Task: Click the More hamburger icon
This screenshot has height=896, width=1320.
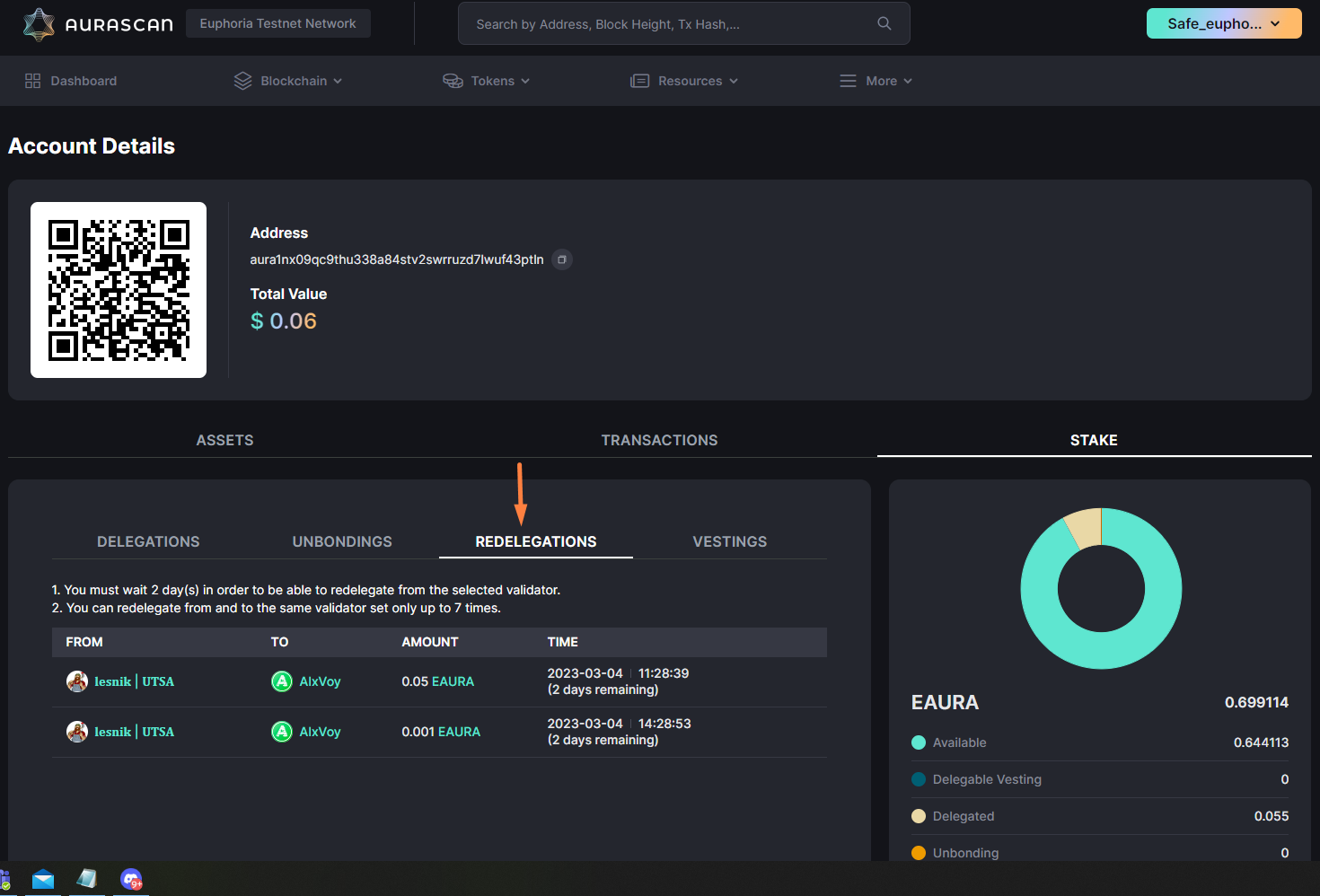Action: tap(848, 81)
